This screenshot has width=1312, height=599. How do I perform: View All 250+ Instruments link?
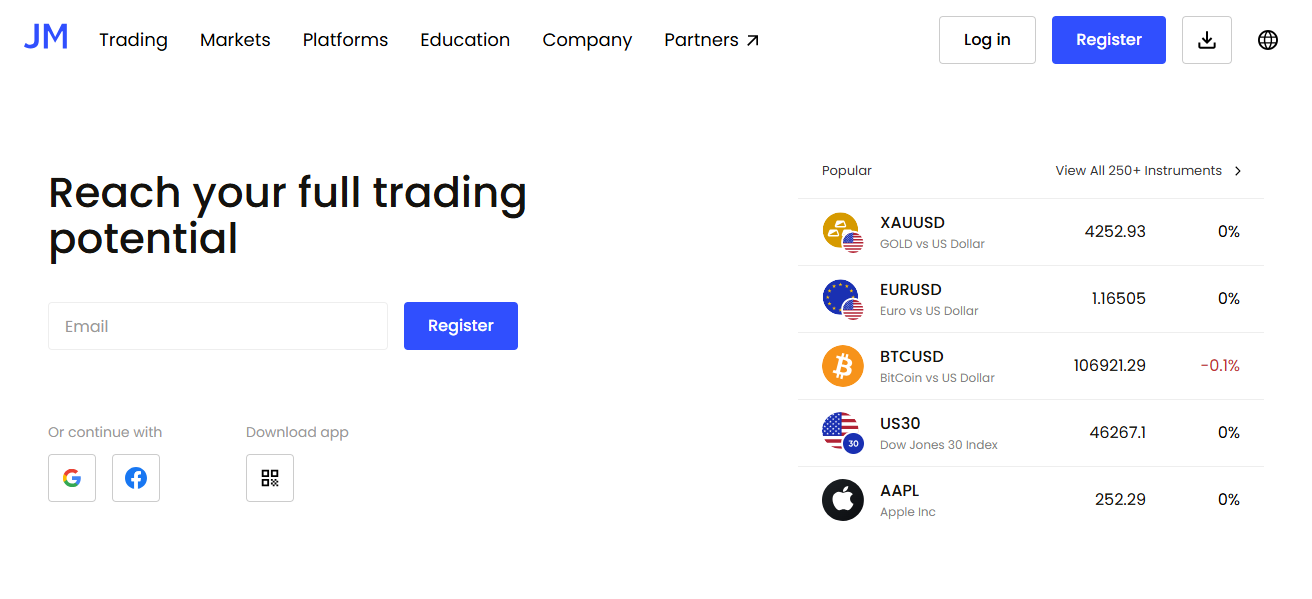click(1148, 171)
